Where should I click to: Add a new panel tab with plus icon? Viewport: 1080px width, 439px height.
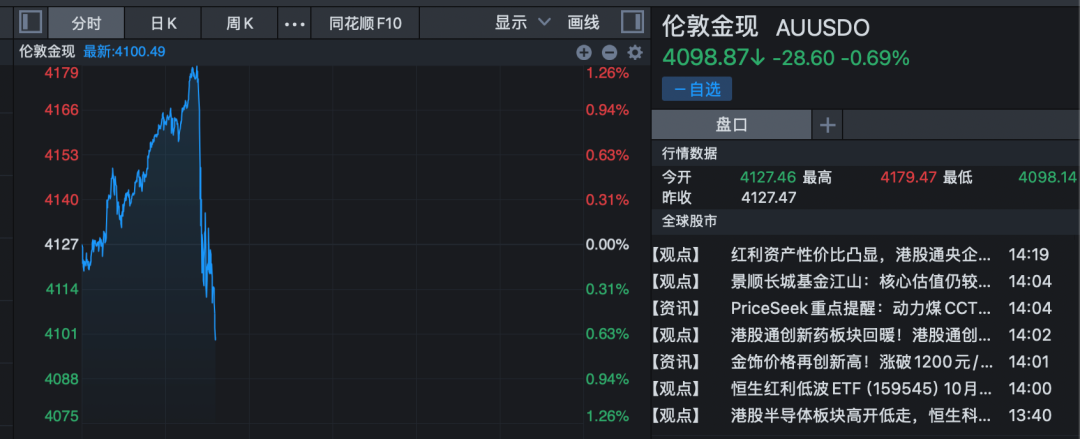coord(827,125)
